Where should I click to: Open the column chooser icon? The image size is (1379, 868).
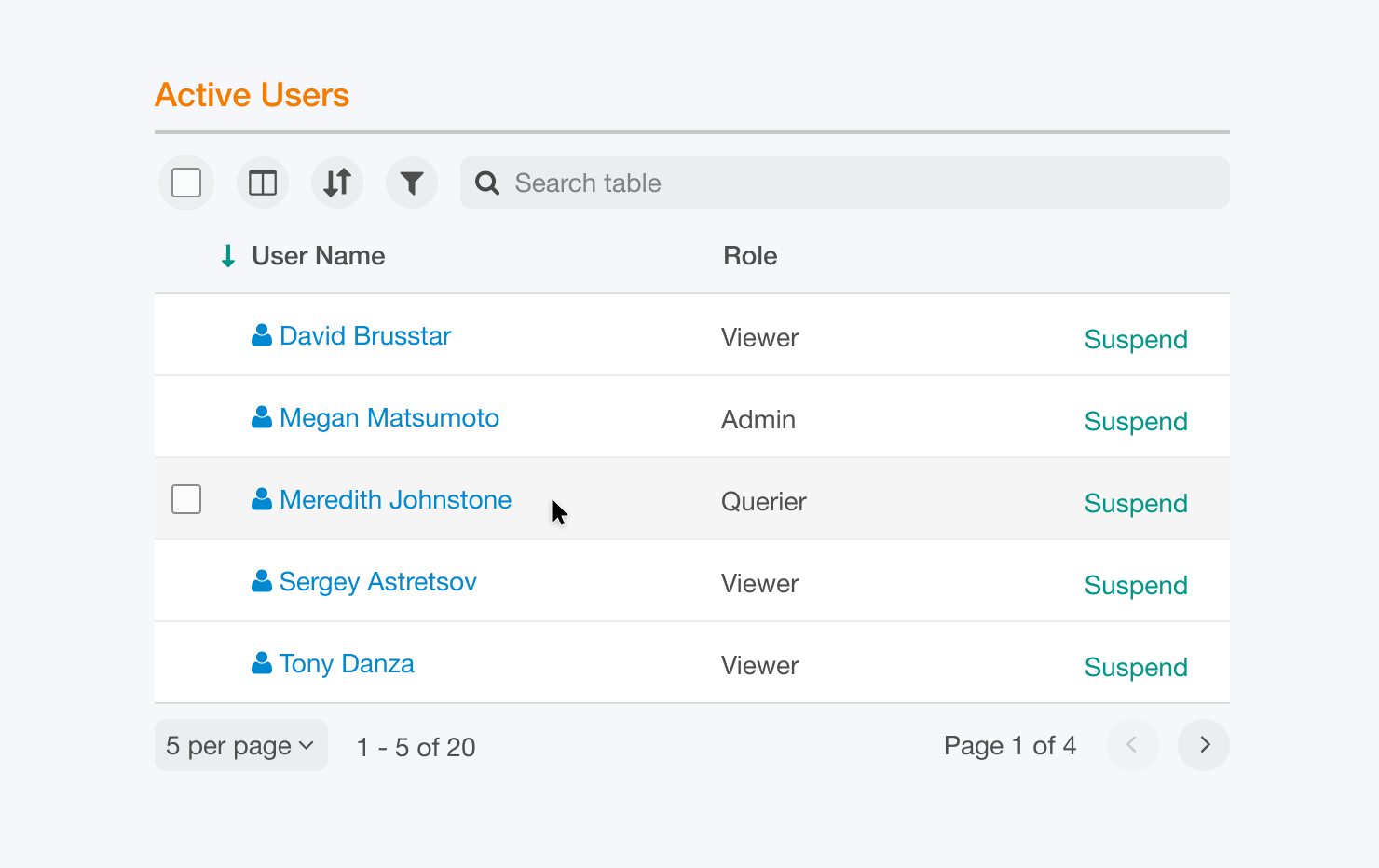coord(263,183)
